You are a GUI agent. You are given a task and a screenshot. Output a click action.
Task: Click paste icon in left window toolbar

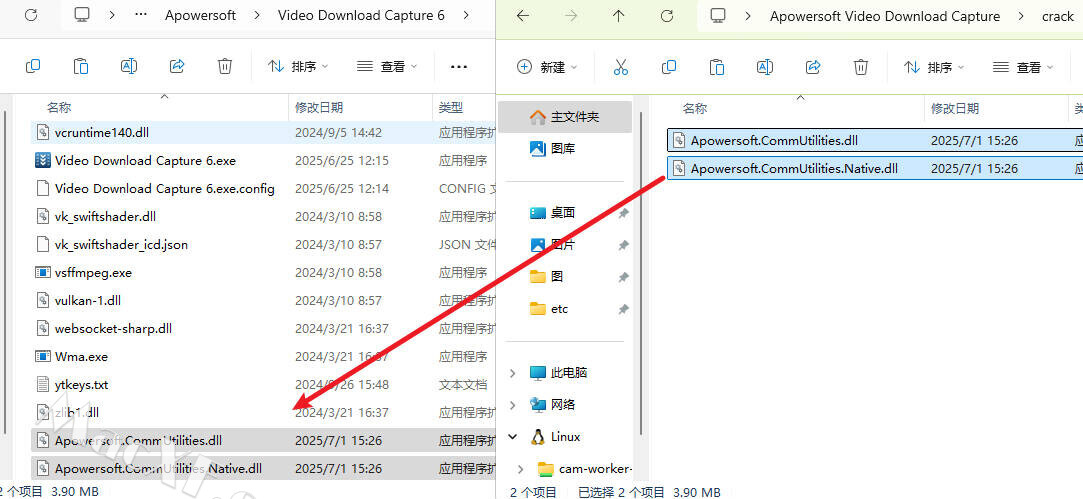coord(81,66)
